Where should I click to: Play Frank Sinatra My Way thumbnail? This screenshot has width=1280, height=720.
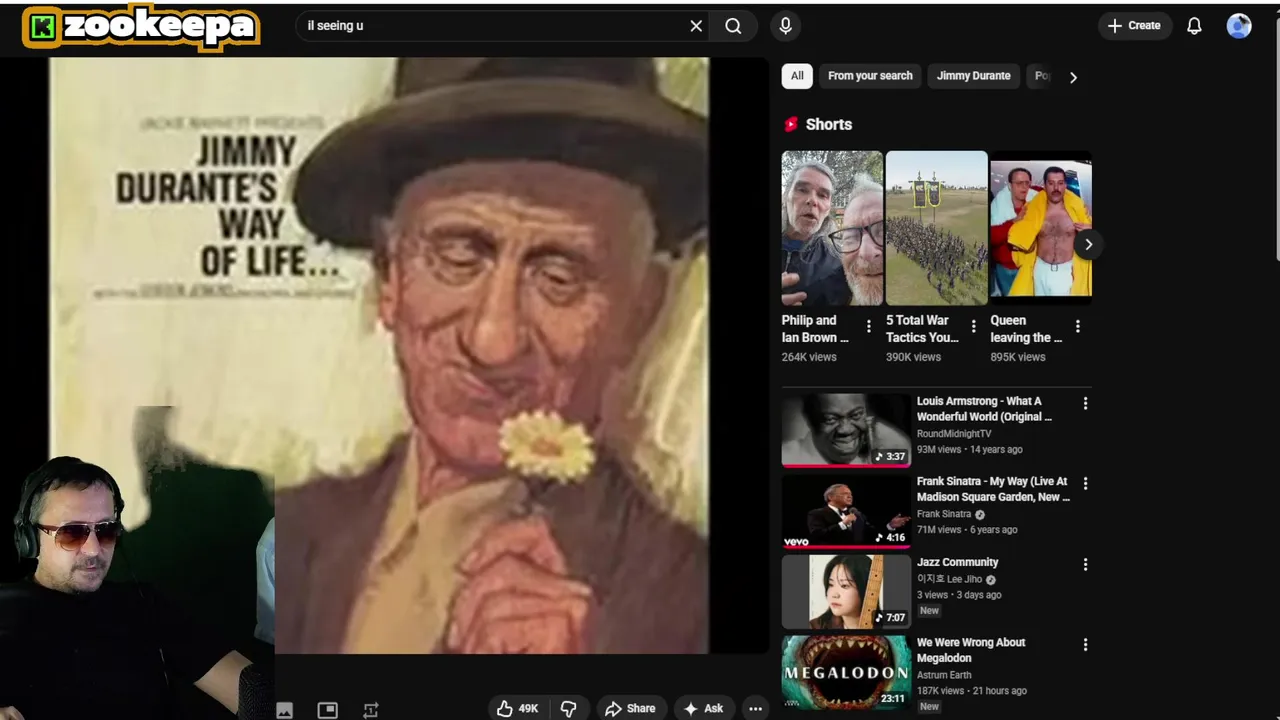tap(846, 510)
